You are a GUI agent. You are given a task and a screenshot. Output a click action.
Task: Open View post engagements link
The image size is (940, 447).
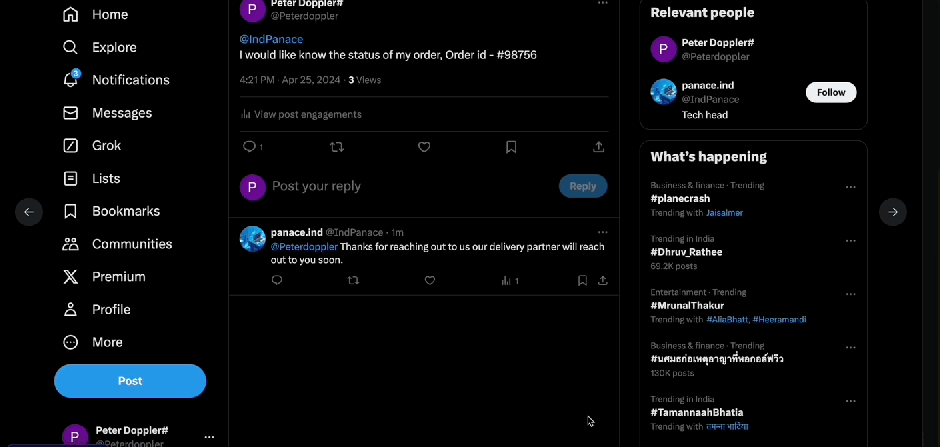point(307,114)
